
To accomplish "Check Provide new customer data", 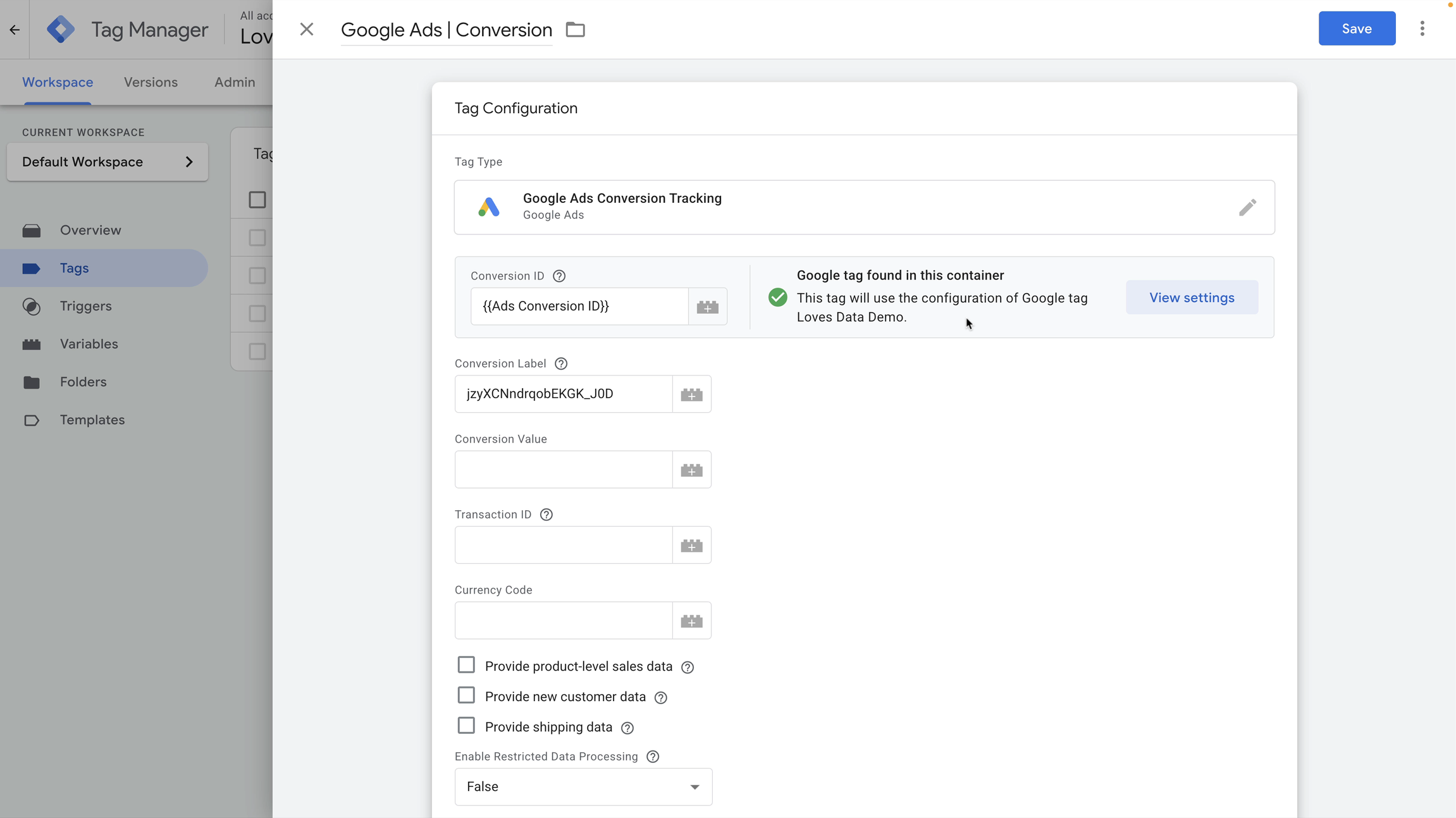I will (466, 695).
